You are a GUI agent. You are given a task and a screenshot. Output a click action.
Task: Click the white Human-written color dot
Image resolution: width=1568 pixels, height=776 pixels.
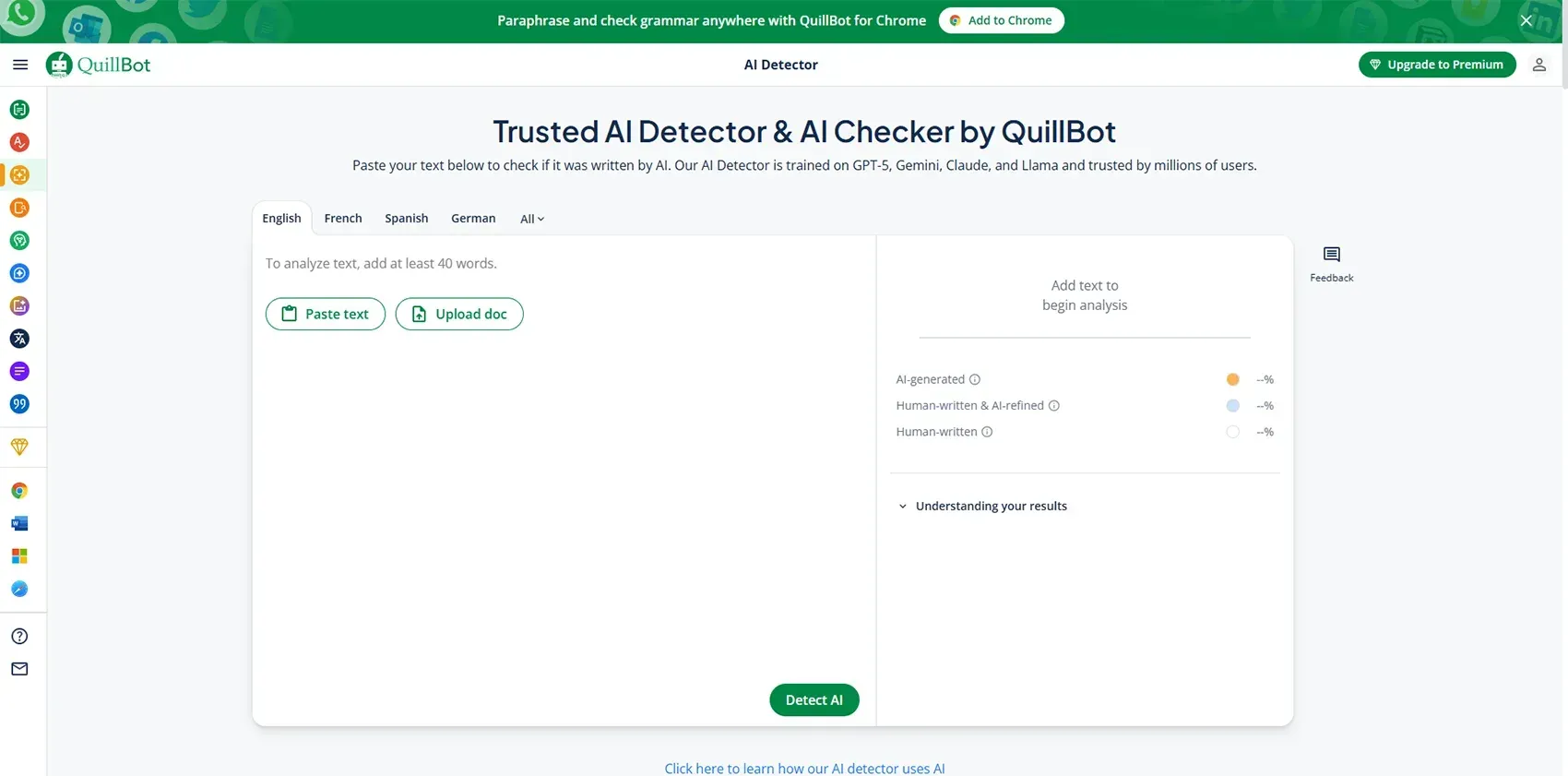tap(1233, 432)
